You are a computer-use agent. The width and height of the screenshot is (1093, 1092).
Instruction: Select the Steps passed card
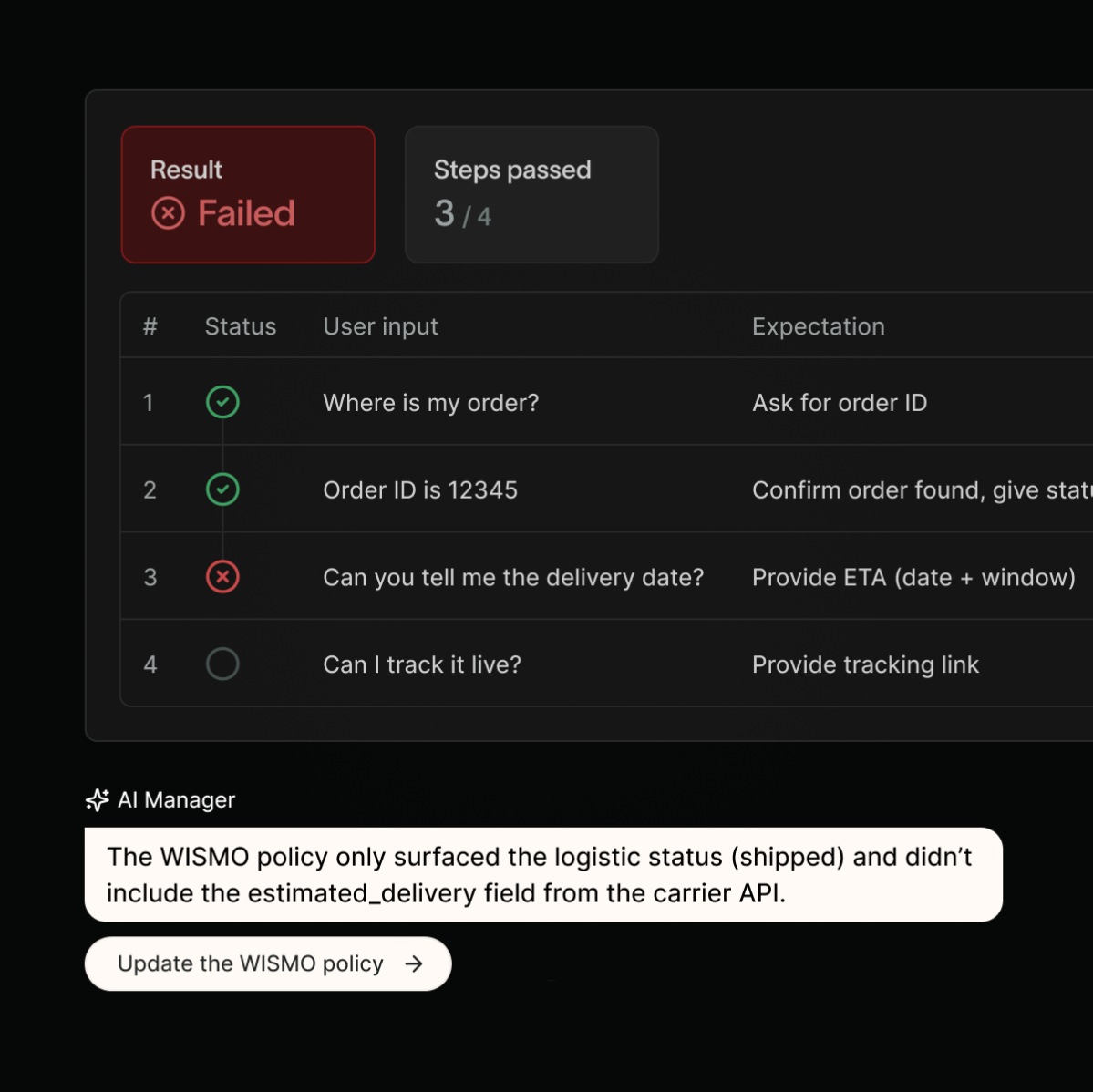coord(531,194)
